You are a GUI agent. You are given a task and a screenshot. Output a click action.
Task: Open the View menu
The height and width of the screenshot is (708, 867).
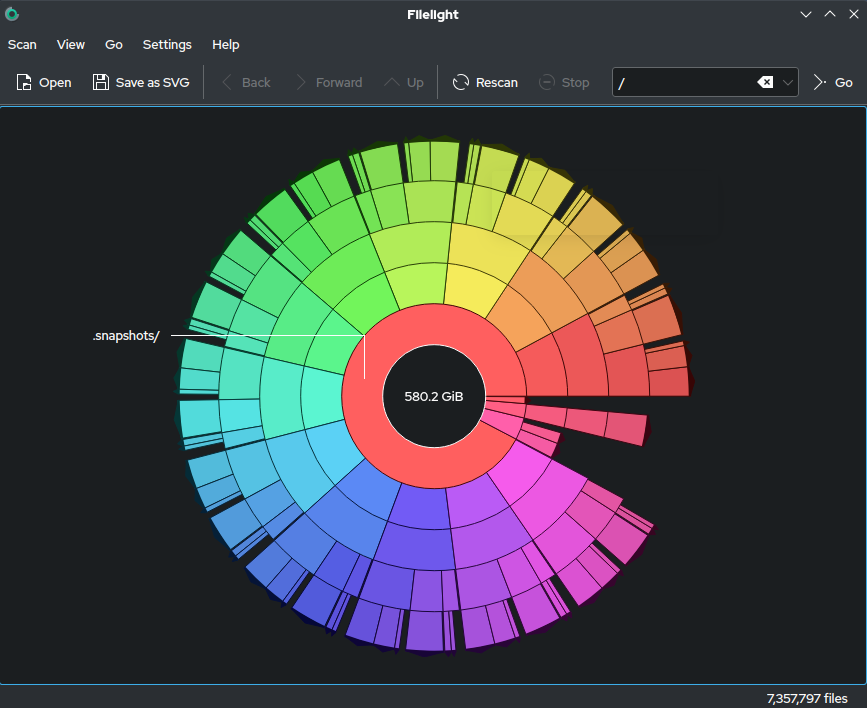(x=71, y=45)
